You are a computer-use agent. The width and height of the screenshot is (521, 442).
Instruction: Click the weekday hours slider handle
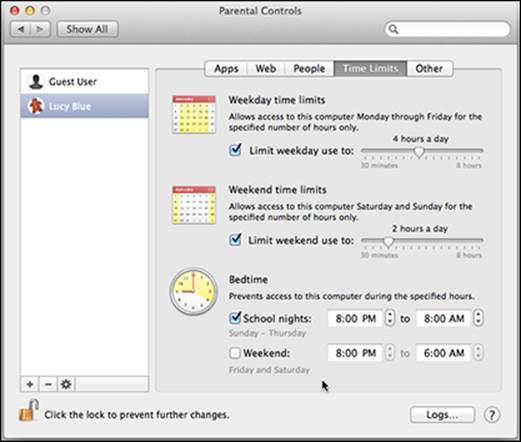pos(419,152)
